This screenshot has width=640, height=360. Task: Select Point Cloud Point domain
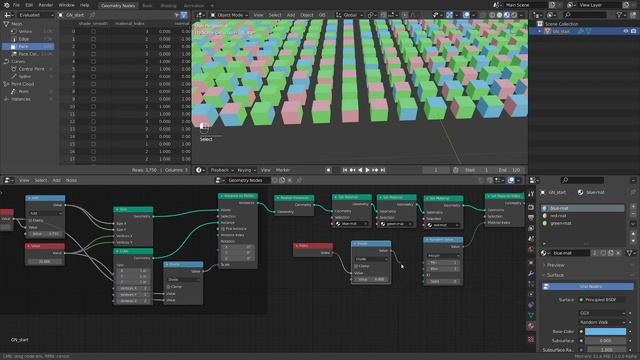click(28, 91)
